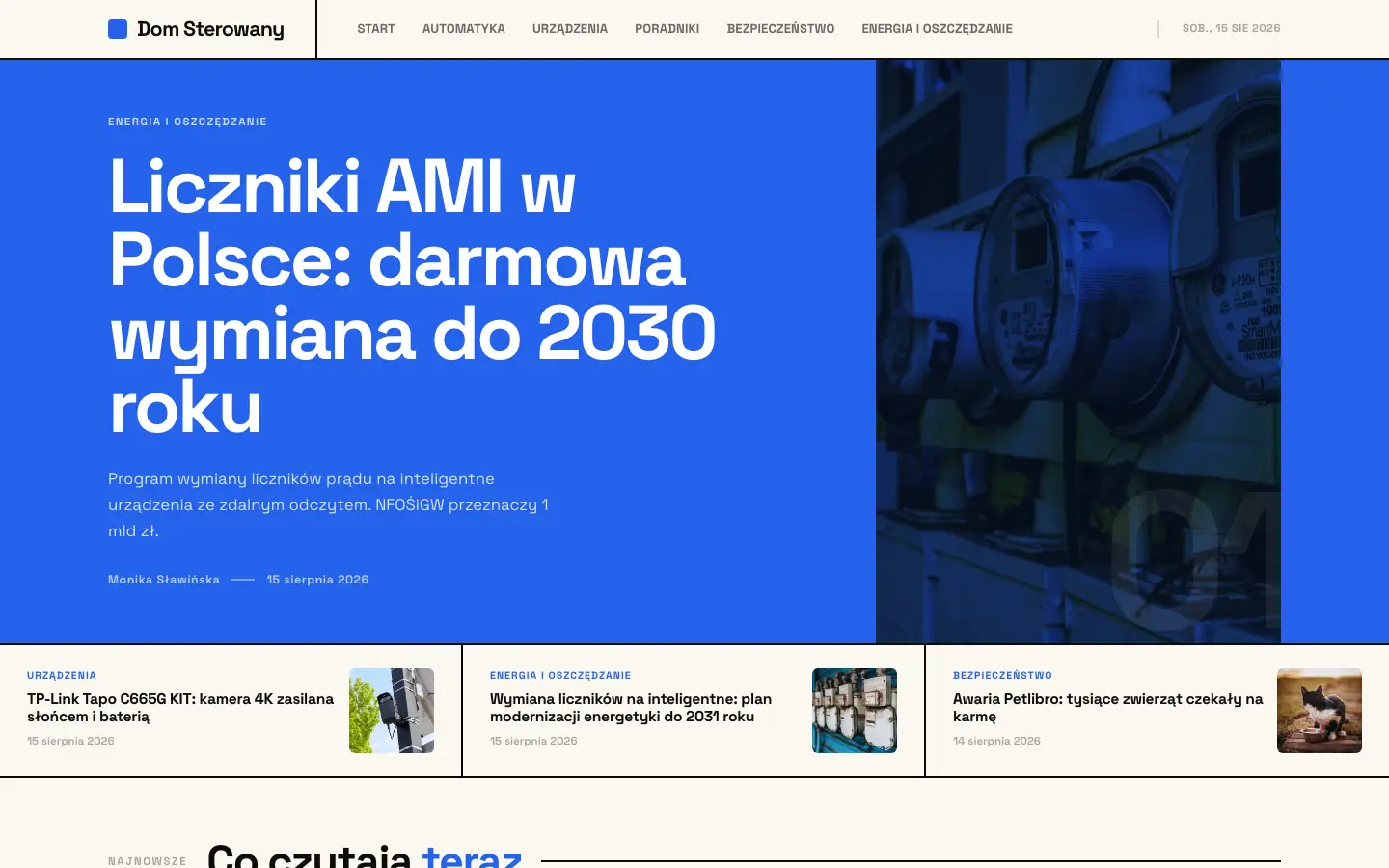1389x868 pixels.
Task: Click the Co czytają teraz heading
Action: tap(365, 854)
